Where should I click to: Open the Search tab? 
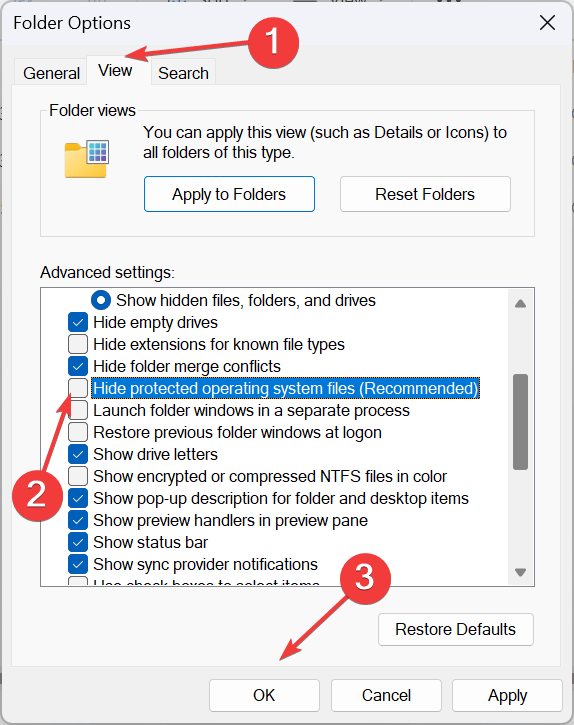click(x=183, y=73)
